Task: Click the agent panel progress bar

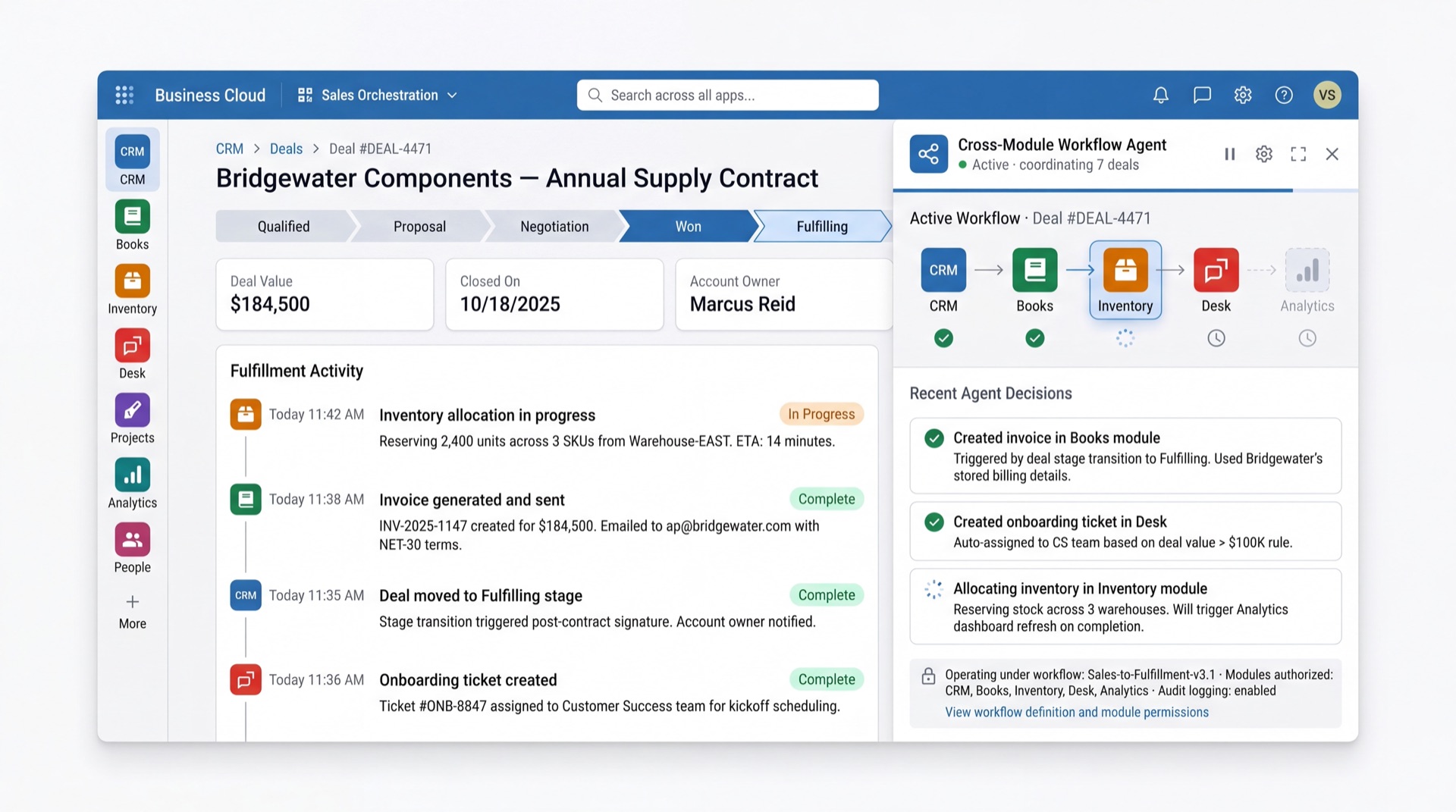Action: [x=1125, y=190]
